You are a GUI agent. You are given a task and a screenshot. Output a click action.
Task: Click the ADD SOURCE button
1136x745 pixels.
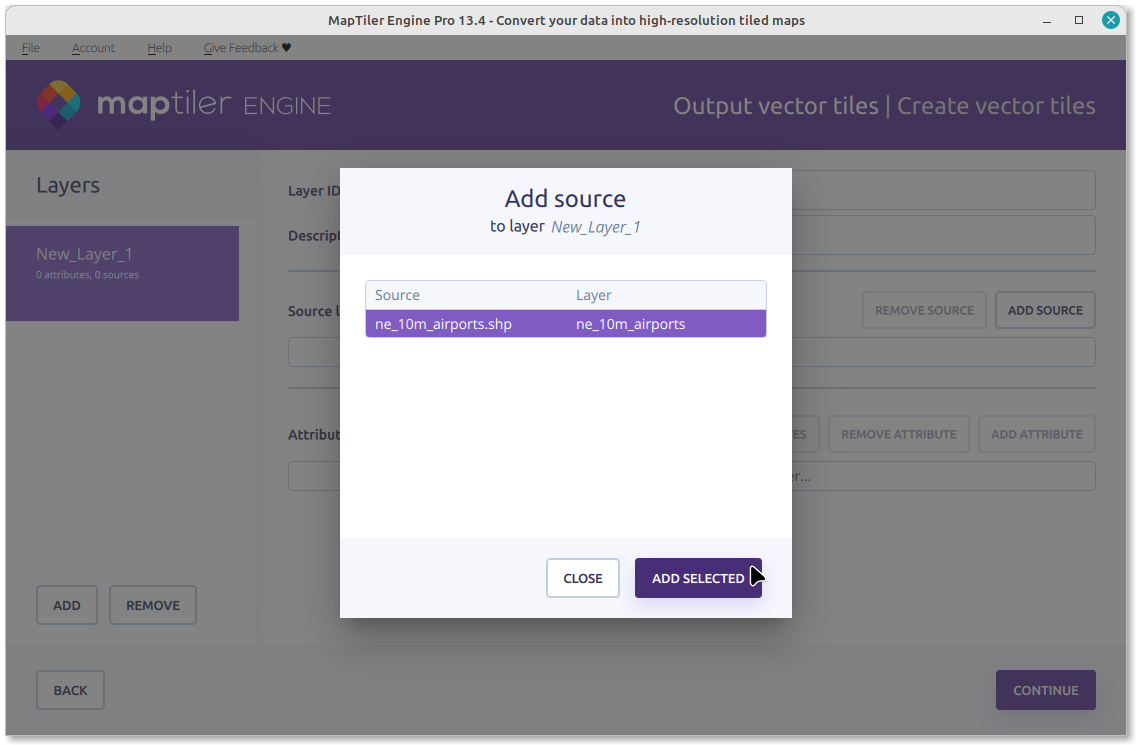pyautogui.click(x=1045, y=310)
